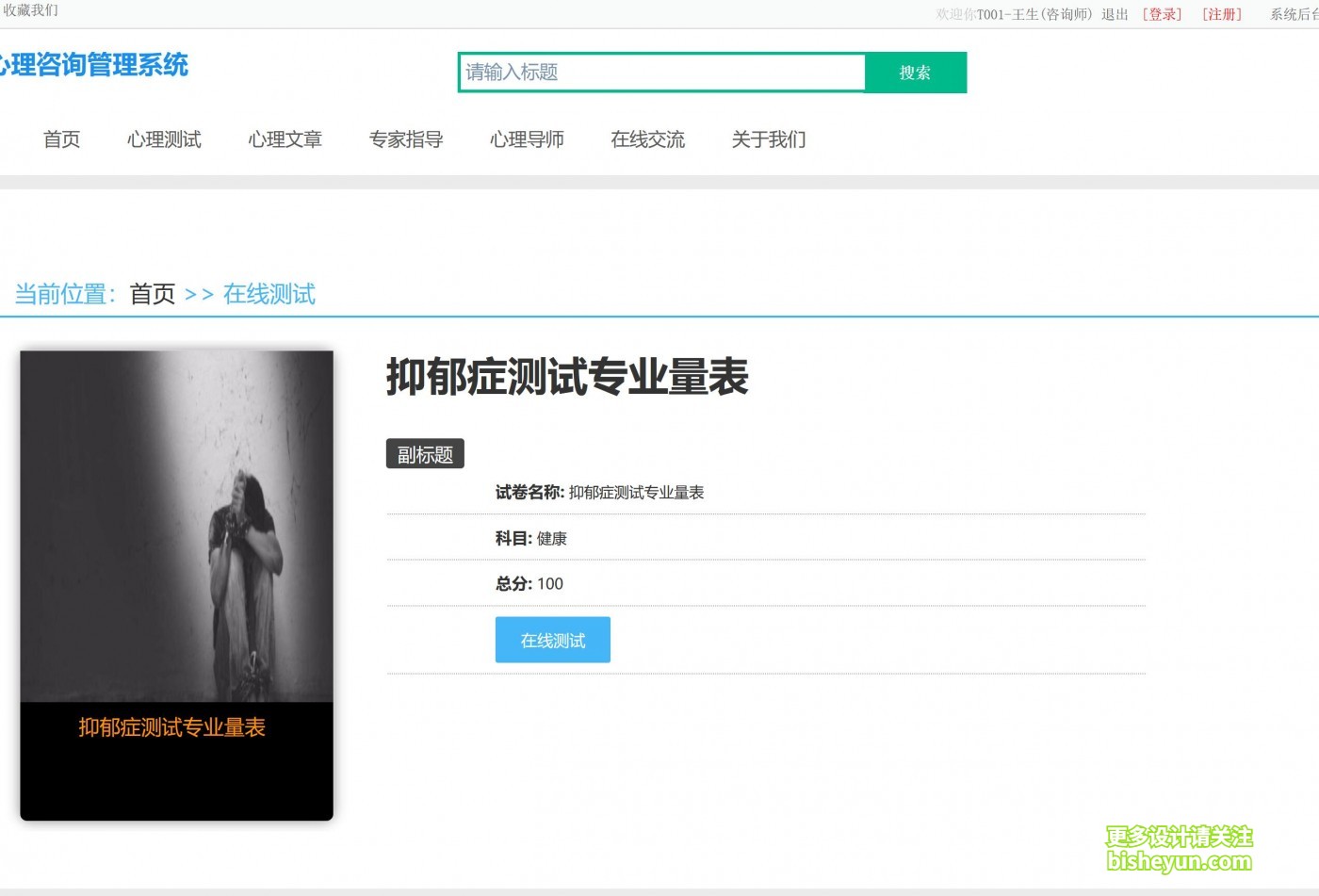1319x896 pixels.
Task: Click 退出 to log out
Action: tap(1115, 14)
